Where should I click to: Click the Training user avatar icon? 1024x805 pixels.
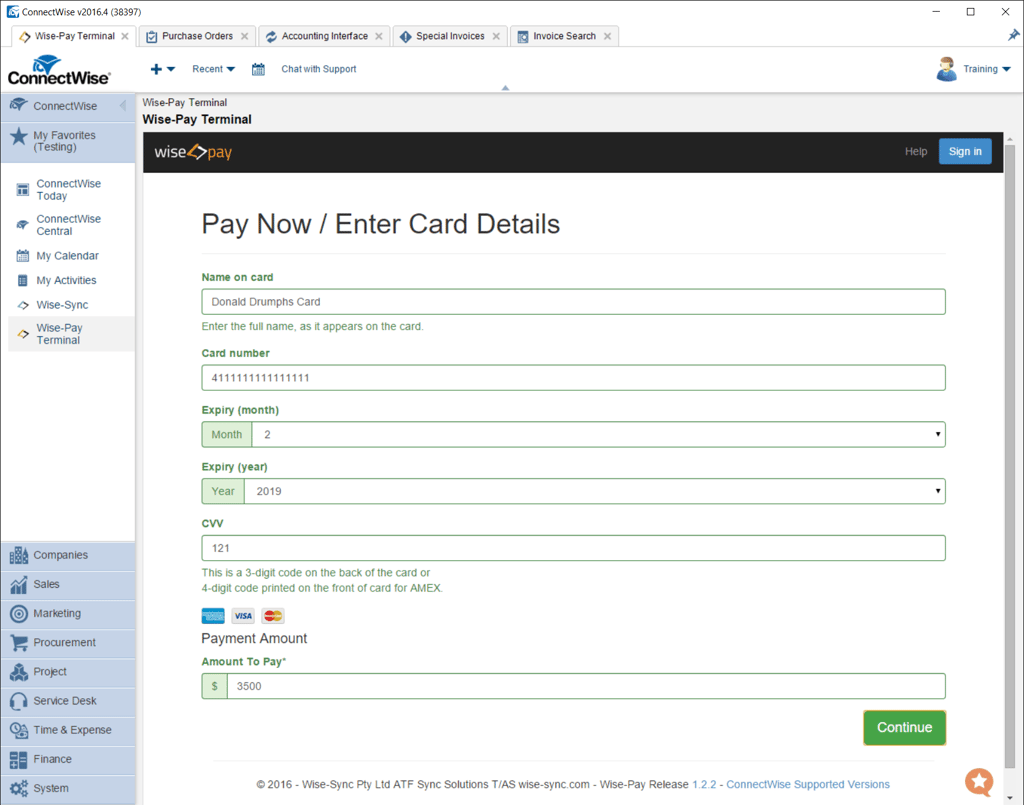pyautogui.click(x=946, y=69)
